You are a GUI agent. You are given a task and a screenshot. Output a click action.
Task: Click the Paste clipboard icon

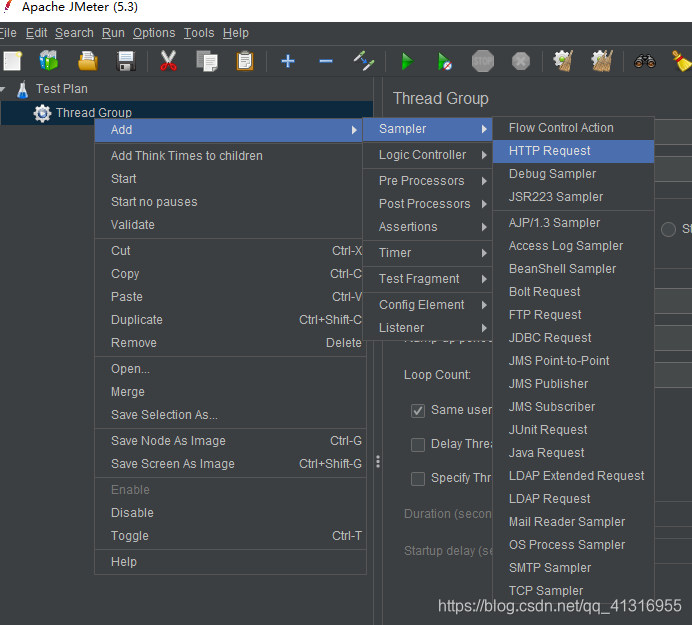tap(245, 61)
